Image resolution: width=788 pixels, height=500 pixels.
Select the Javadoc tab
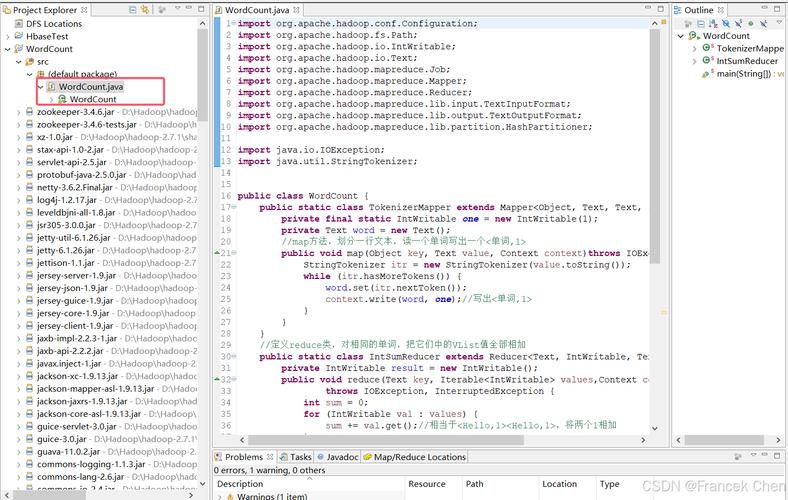pos(342,457)
